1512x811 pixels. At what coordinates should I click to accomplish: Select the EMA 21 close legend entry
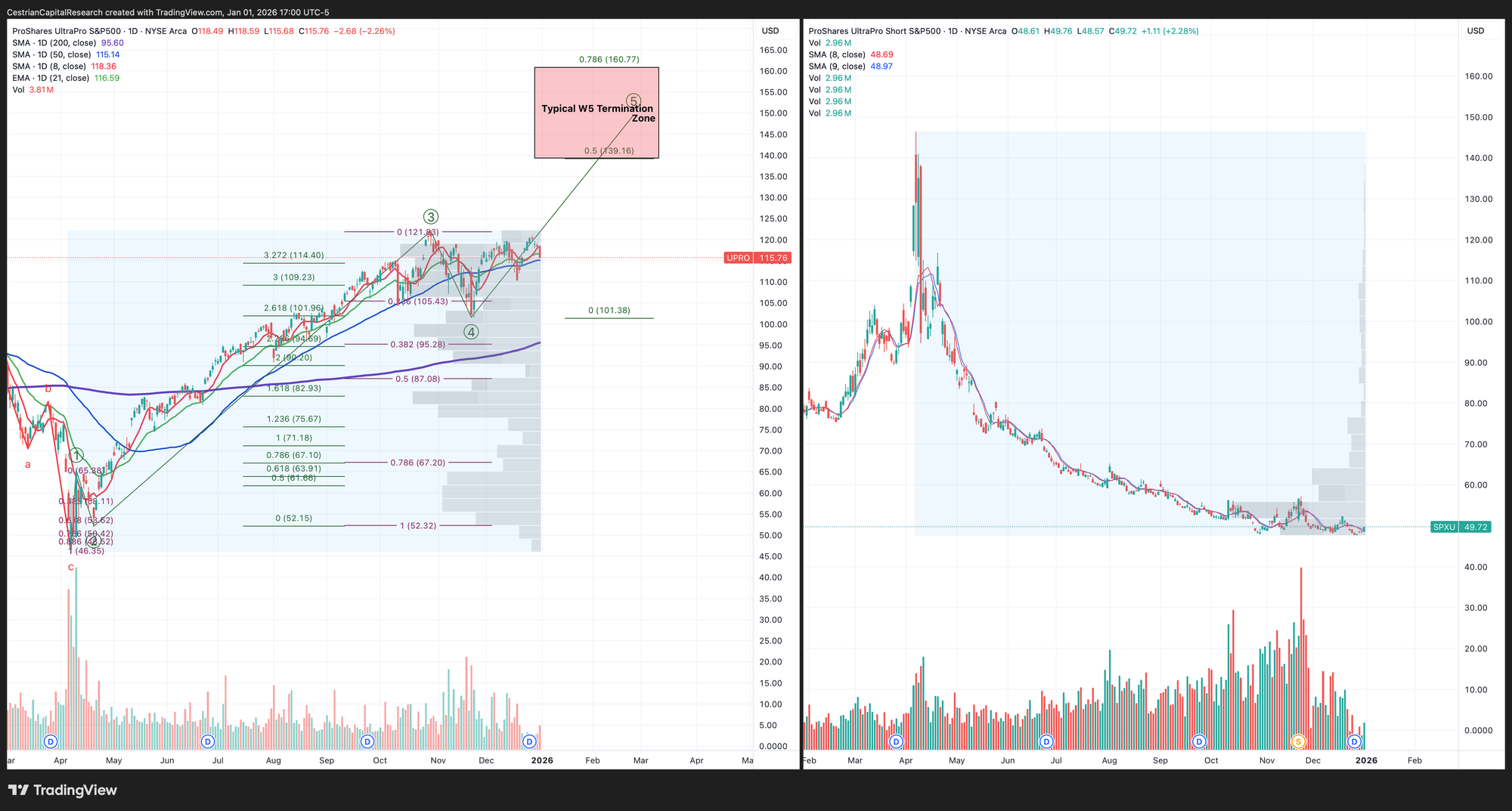coord(66,78)
